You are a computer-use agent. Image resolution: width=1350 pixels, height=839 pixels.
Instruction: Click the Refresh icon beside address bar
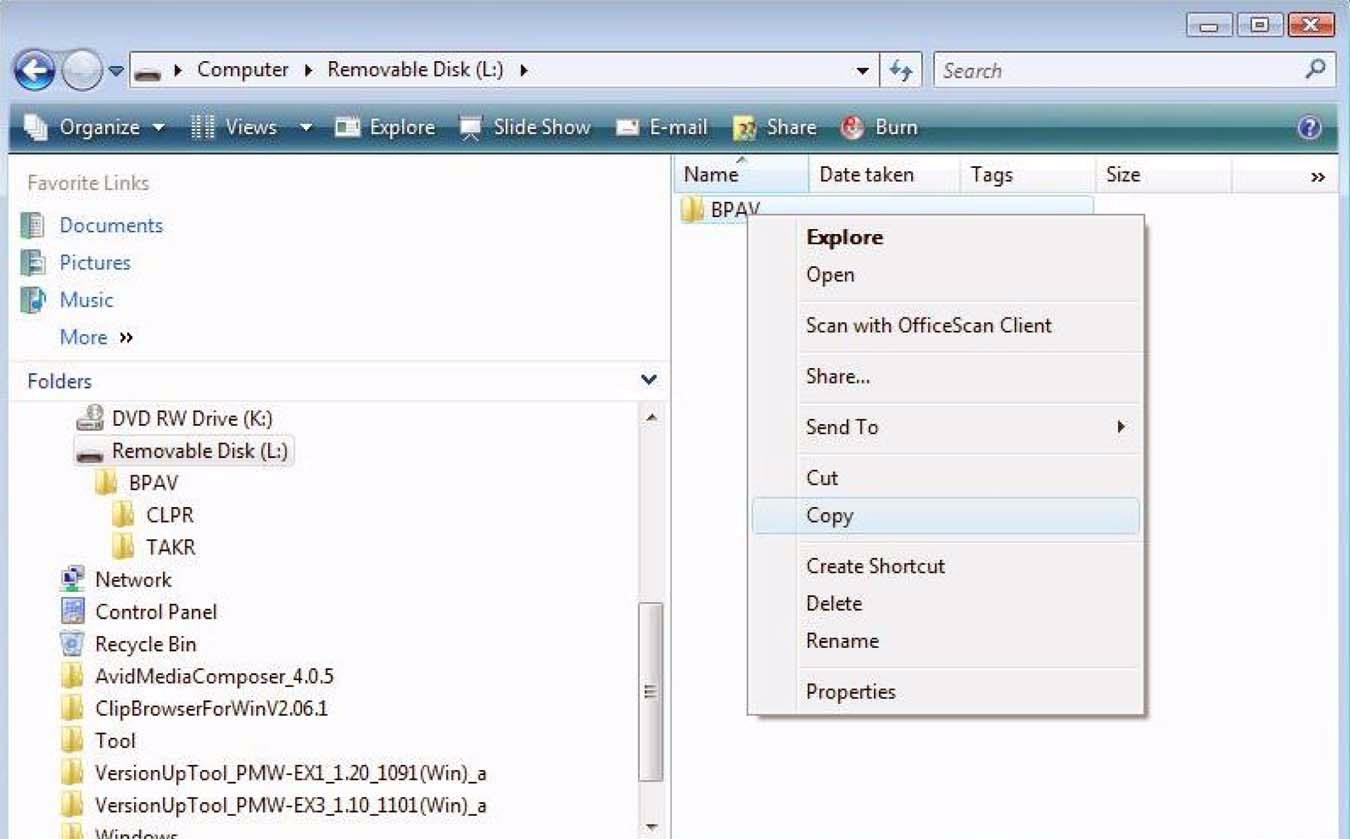[x=901, y=71]
